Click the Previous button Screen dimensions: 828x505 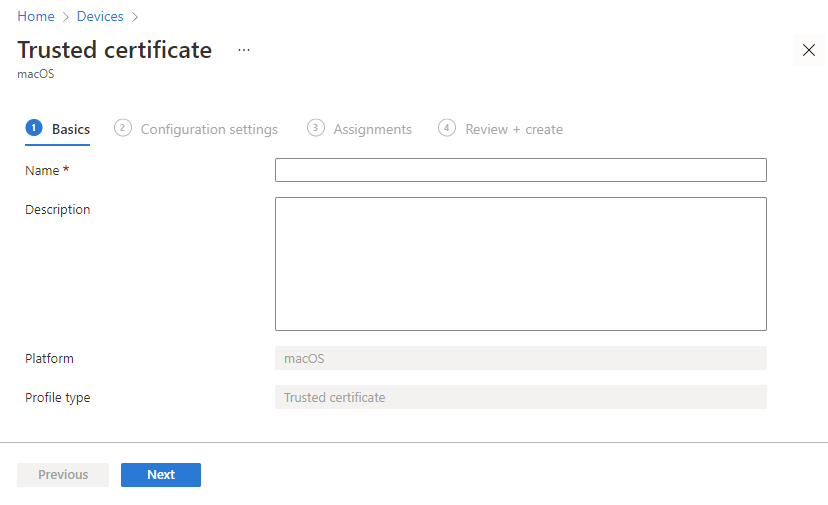[x=63, y=475]
